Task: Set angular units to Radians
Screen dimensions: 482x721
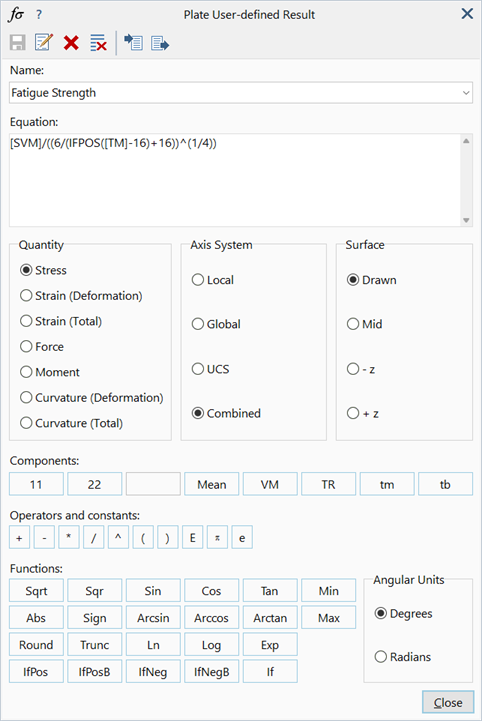Action: click(403, 657)
